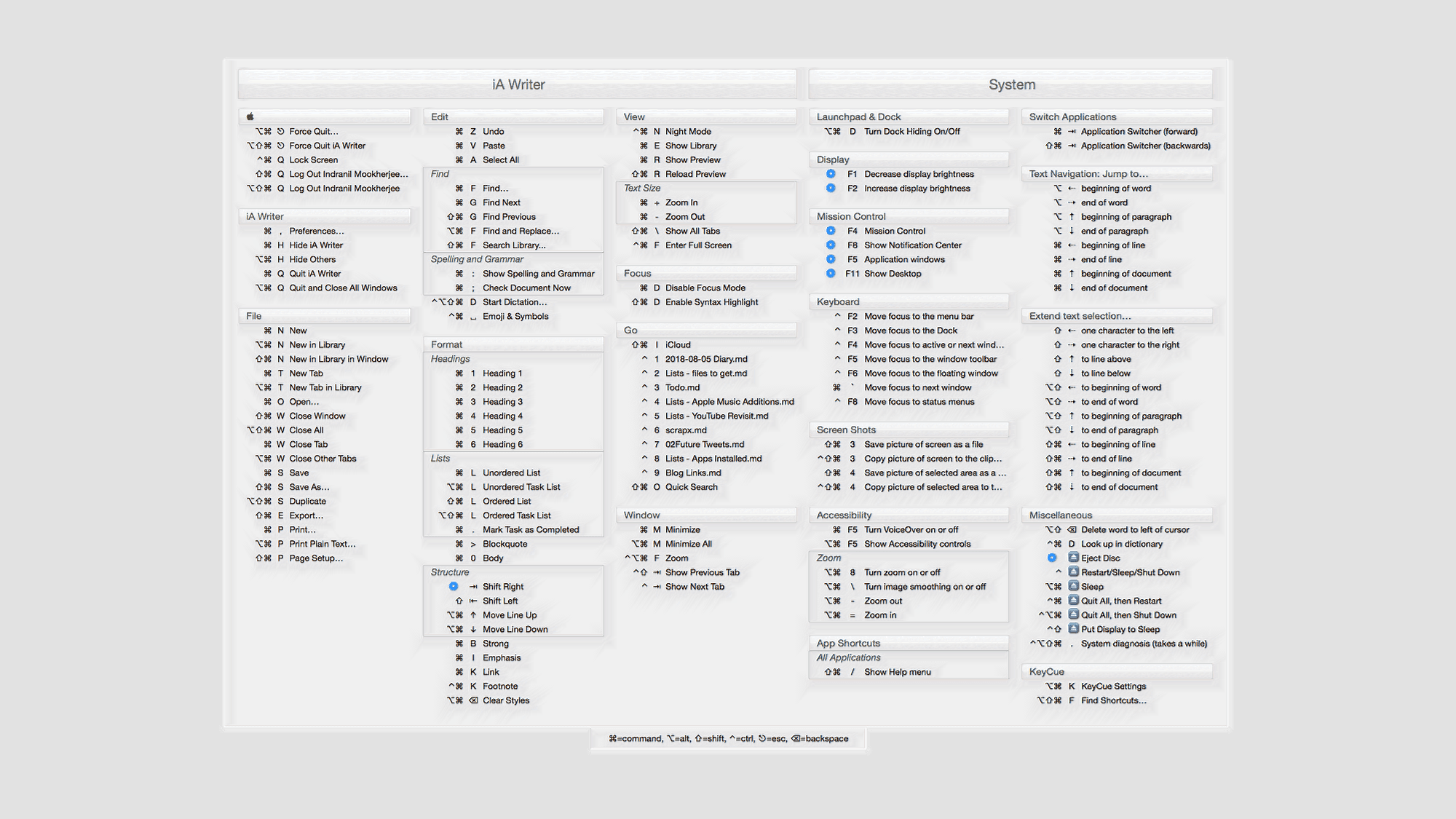Click the blue fn icon beside Application windows
Screen dimensions: 1456x819
coord(831,259)
